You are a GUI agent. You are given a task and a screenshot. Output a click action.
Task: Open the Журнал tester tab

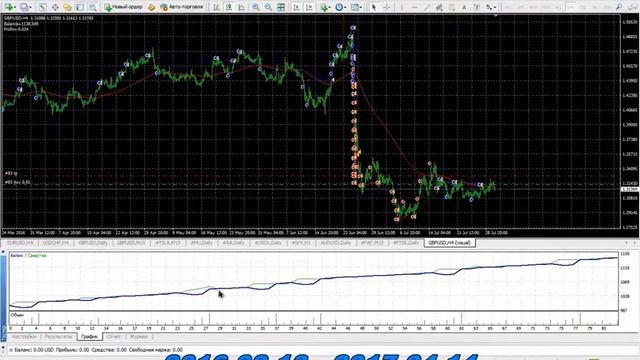139,337
